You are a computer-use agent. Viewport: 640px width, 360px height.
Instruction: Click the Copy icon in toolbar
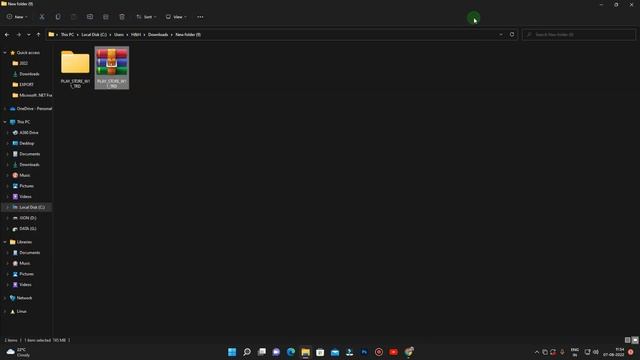pyautogui.click(x=58, y=17)
